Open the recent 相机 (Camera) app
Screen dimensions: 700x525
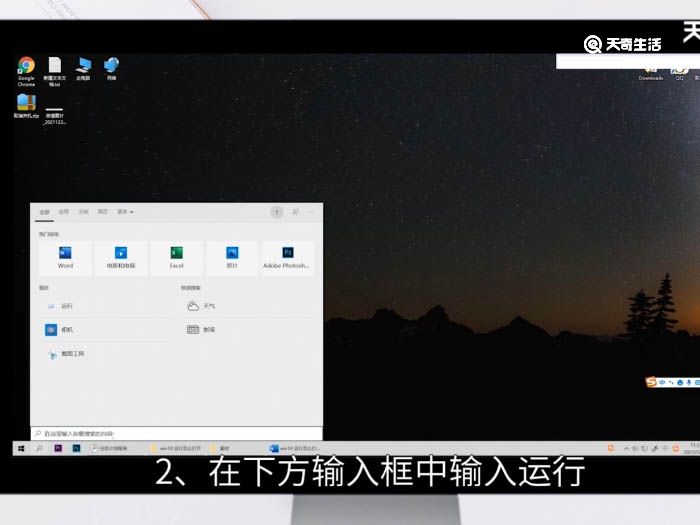pyautogui.click(x=105, y=329)
